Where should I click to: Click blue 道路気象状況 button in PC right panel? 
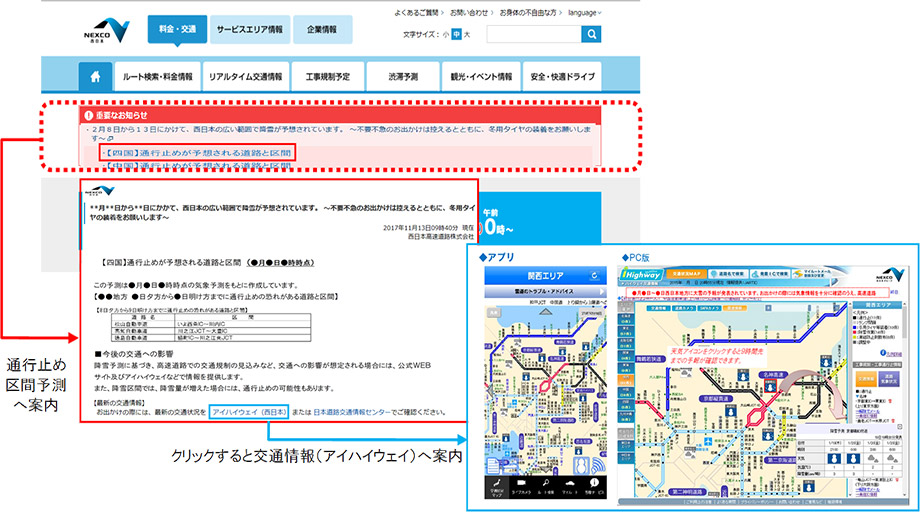888,379
